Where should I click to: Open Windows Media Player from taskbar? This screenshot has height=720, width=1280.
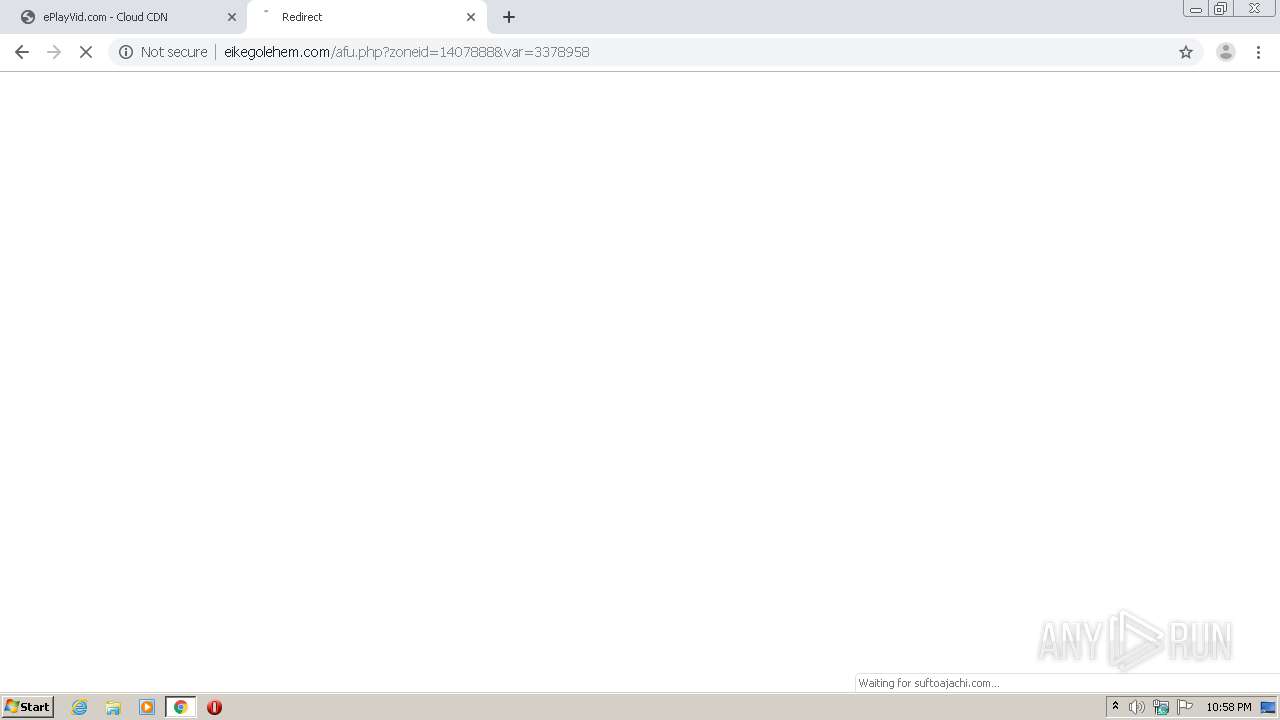(147, 707)
